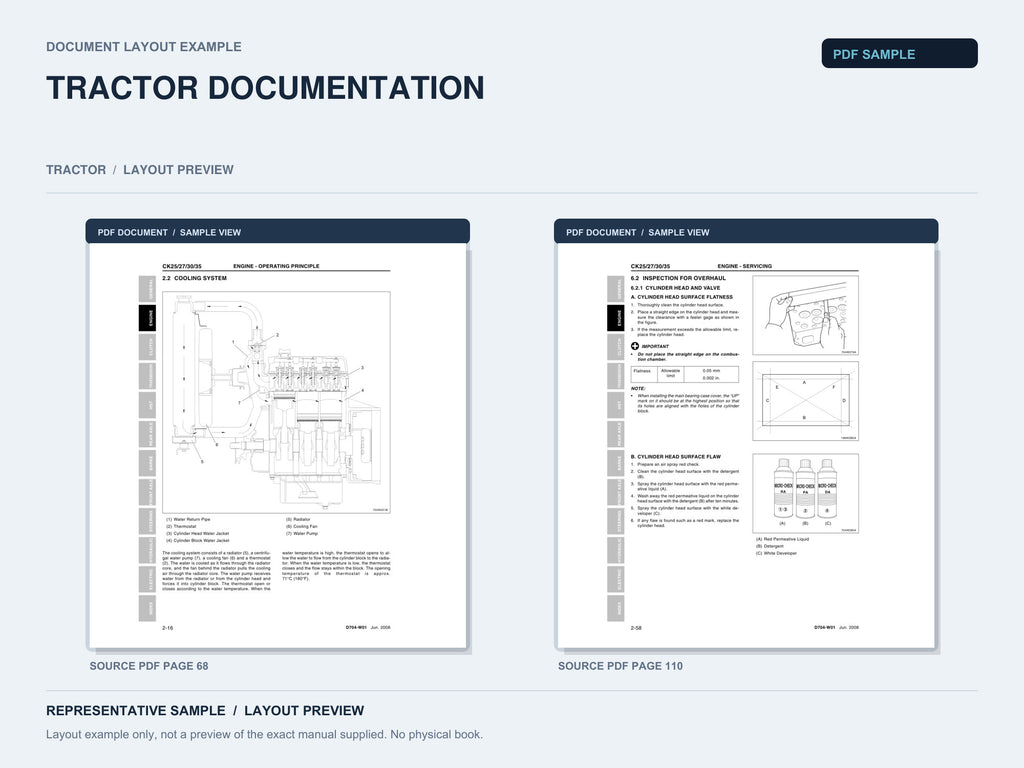This screenshot has width=1024, height=768.
Task: Click SOURCE PDF PAGE 110 caption
Action: coord(620,666)
